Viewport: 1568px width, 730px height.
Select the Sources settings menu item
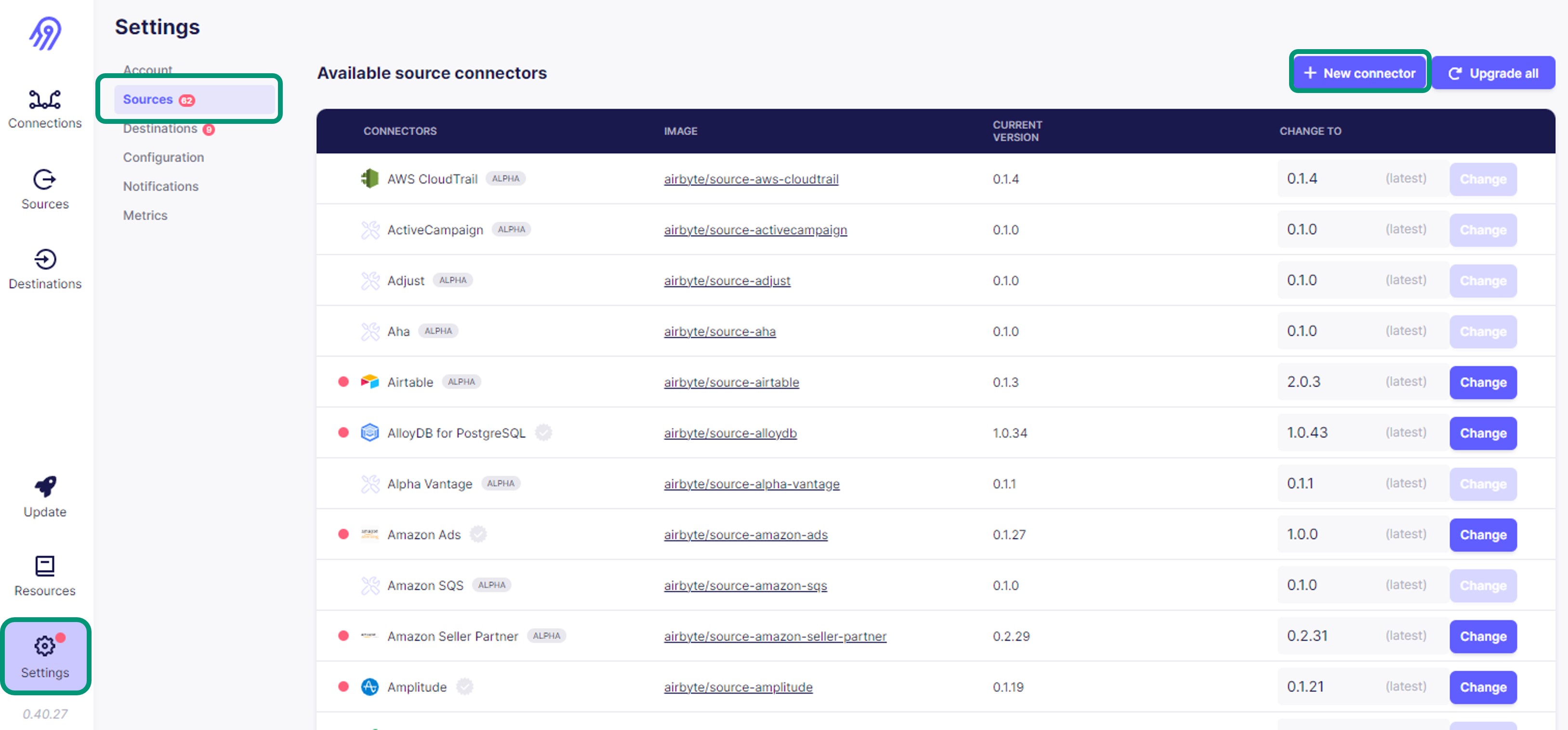pos(195,99)
